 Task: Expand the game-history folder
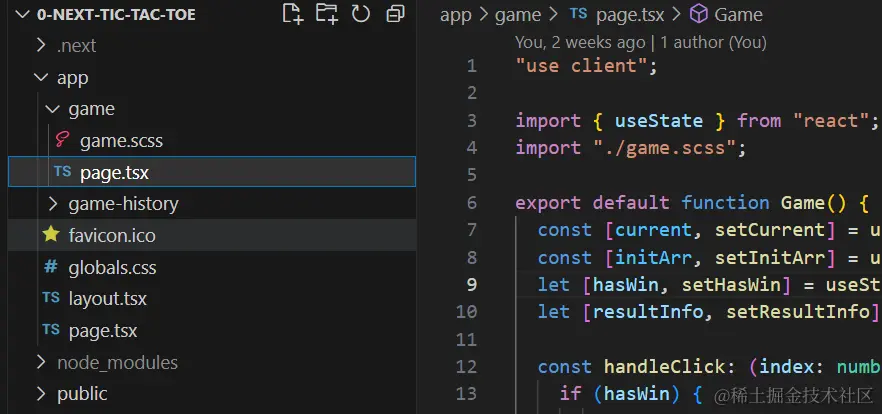[x=52, y=204]
